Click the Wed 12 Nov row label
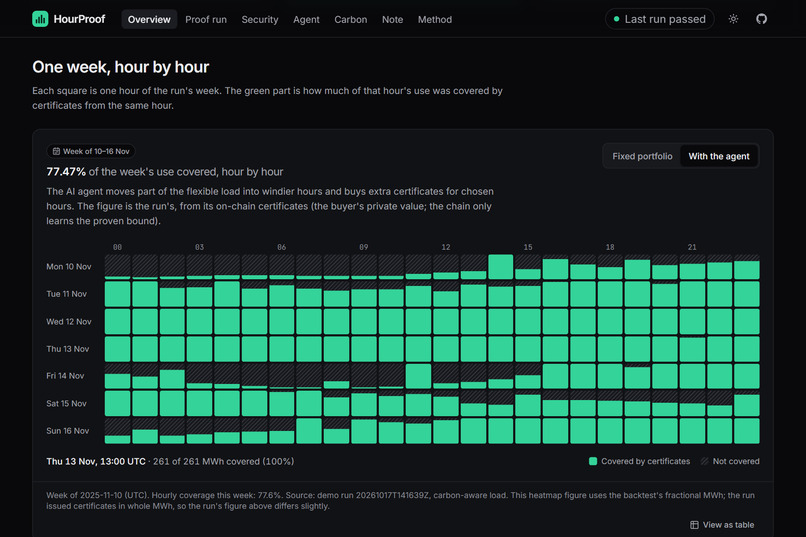Image resolution: width=806 pixels, height=537 pixels. [x=69, y=322]
